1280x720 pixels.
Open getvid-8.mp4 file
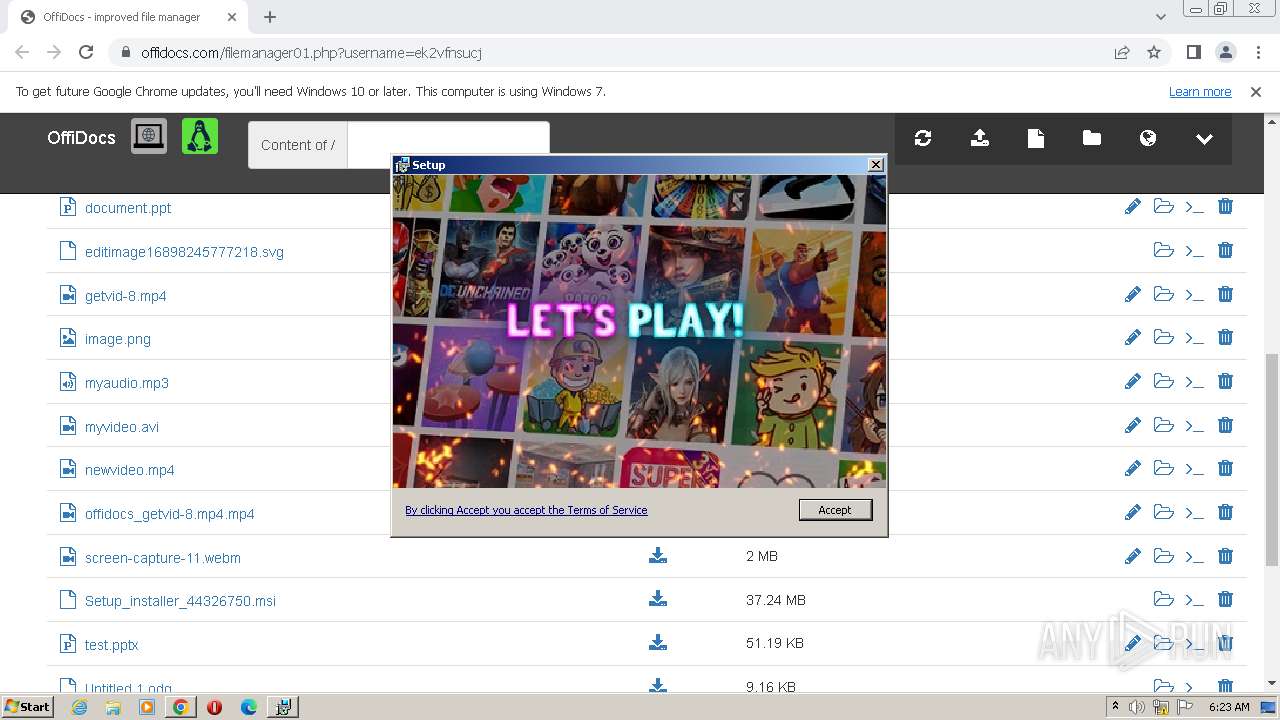[x=126, y=296]
